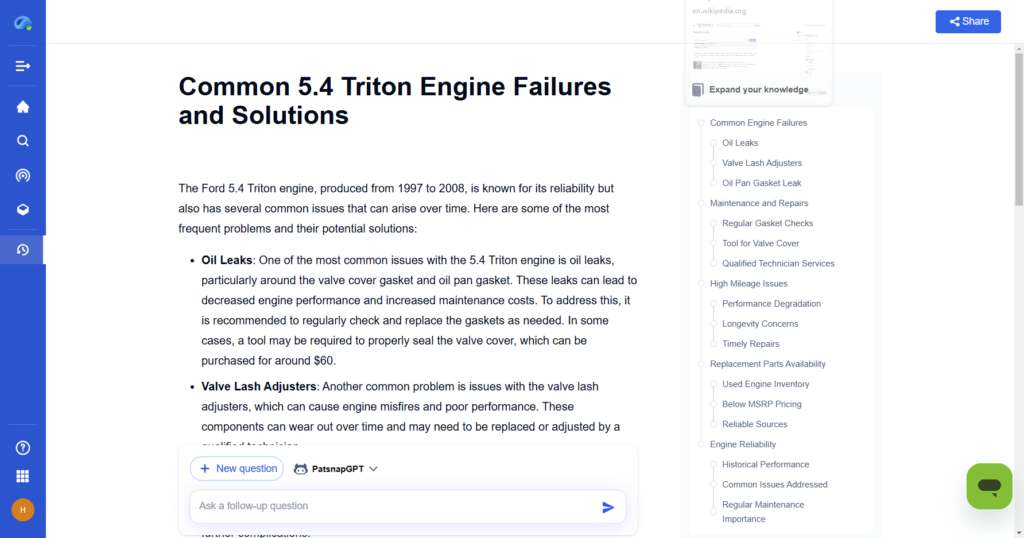The height and width of the screenshot is (538, 1024).
Task: Open the Expand your knowledge card
Action: [757, 89]
